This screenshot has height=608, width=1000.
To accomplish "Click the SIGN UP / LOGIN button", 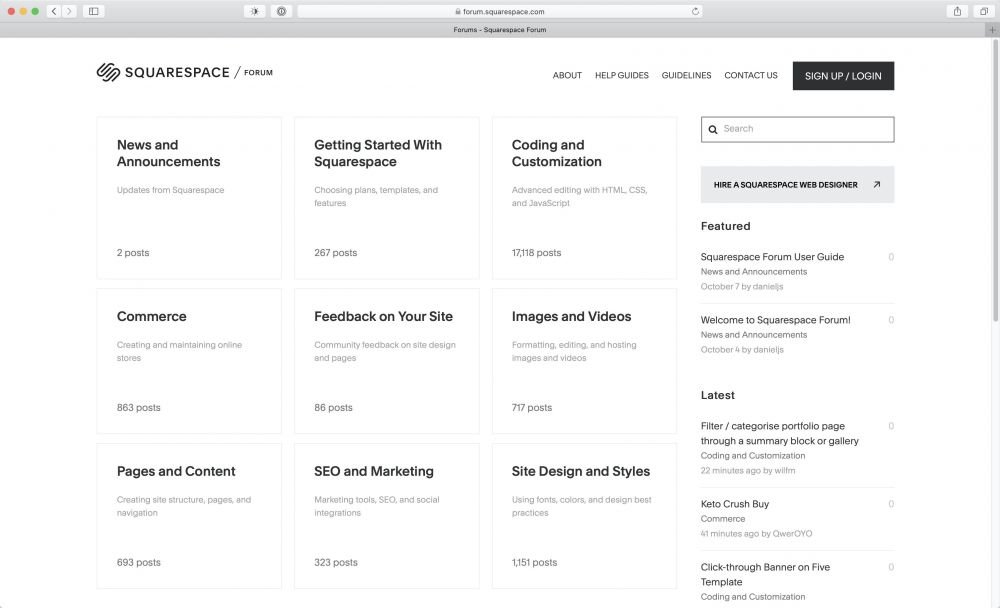I will 843,76.
